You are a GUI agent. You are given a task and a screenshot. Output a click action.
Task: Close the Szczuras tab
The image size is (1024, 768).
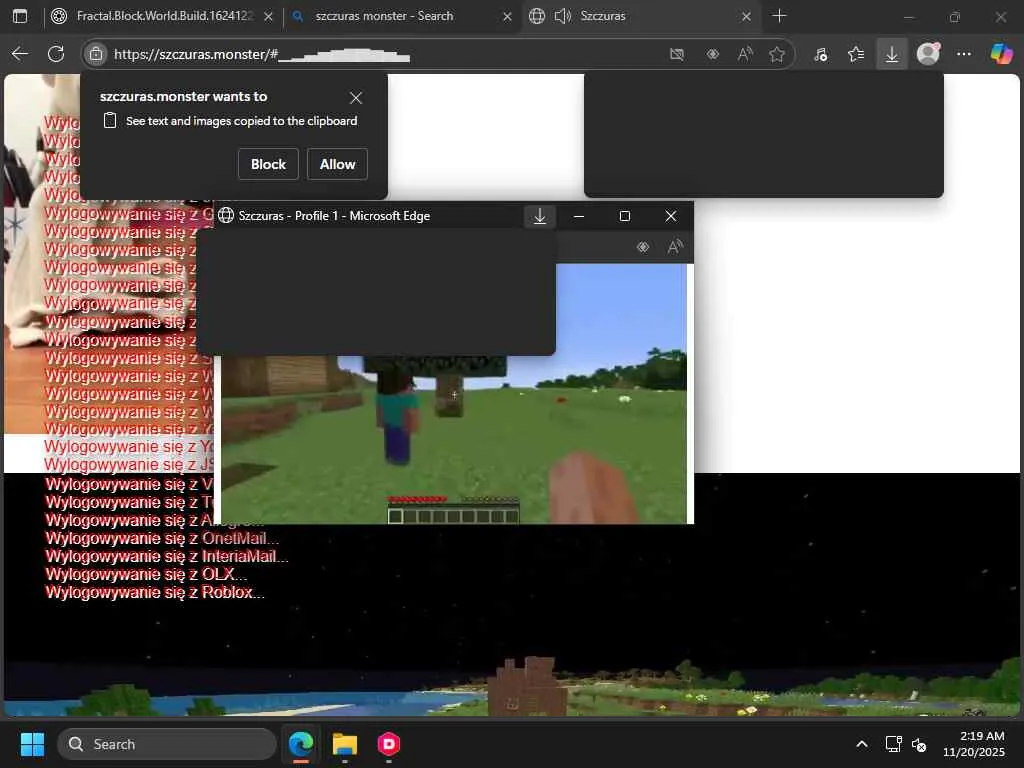746,16
